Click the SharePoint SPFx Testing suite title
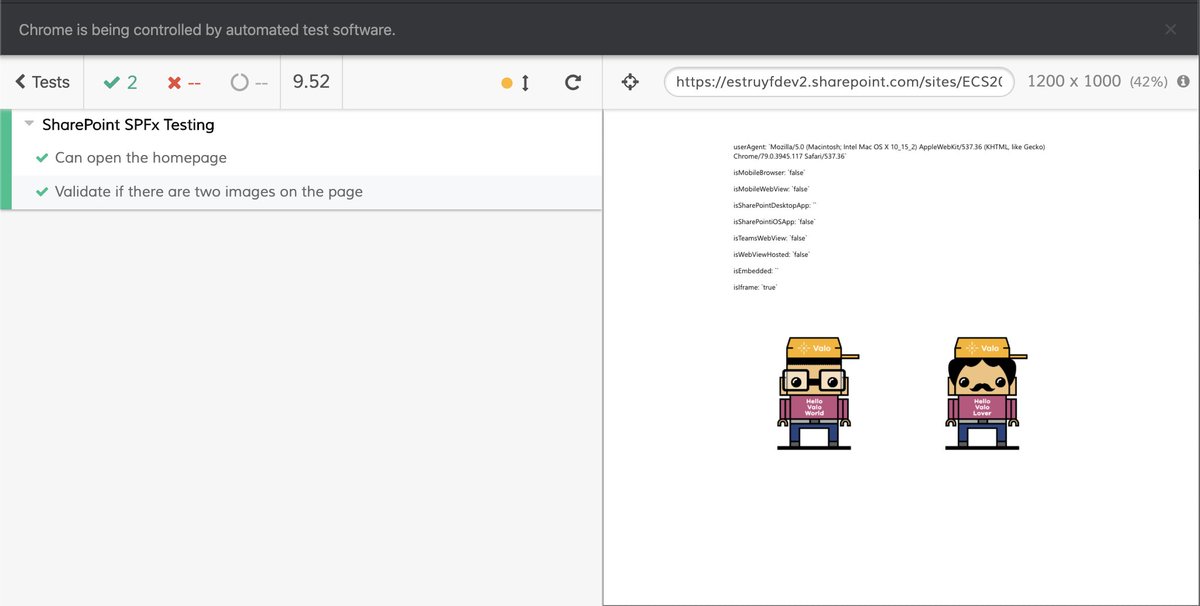The image size is (1200, 606). [x=128, y=125]
